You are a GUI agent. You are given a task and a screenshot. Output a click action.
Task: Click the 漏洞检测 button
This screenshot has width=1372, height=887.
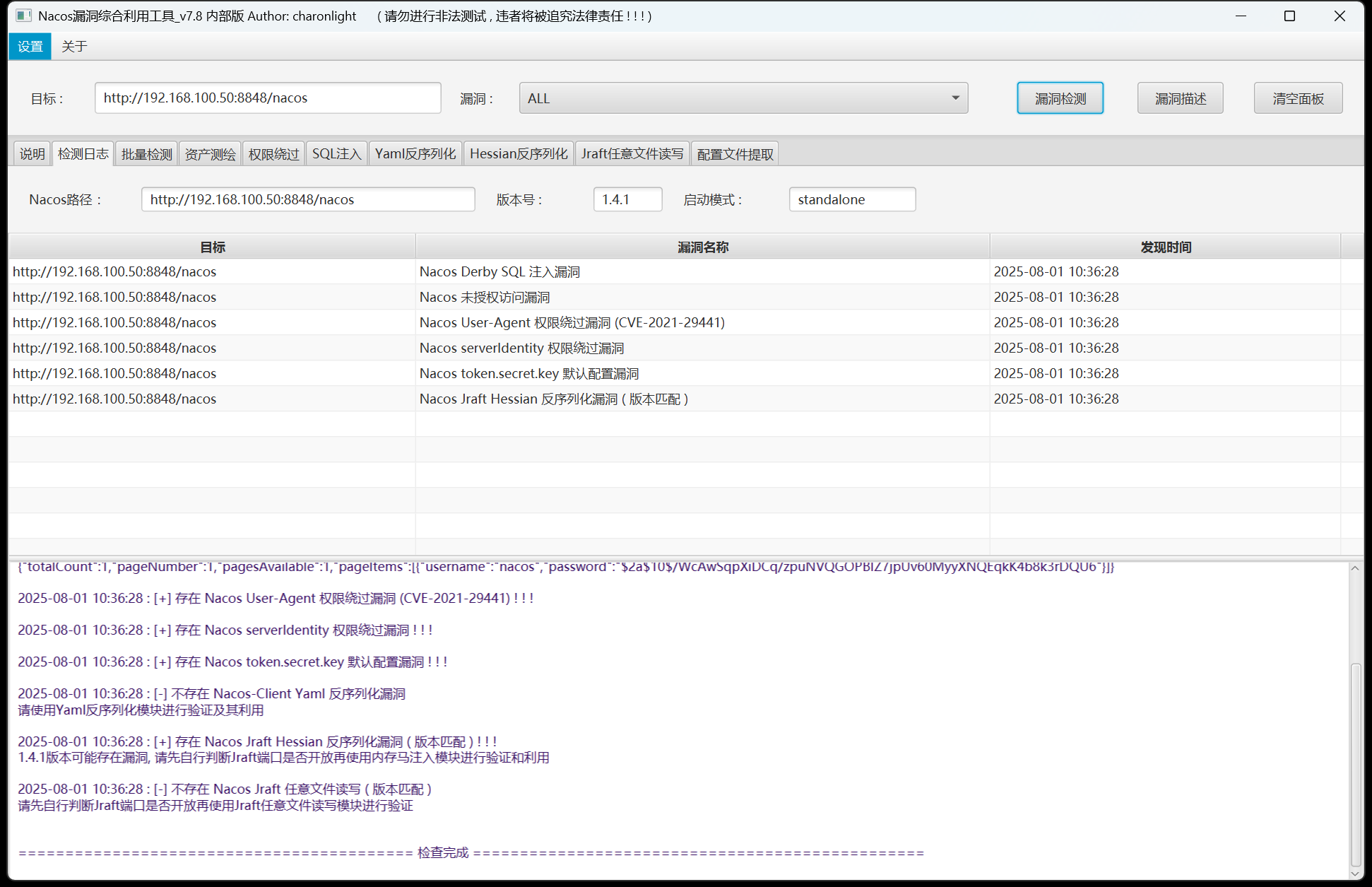point(1060,98)
